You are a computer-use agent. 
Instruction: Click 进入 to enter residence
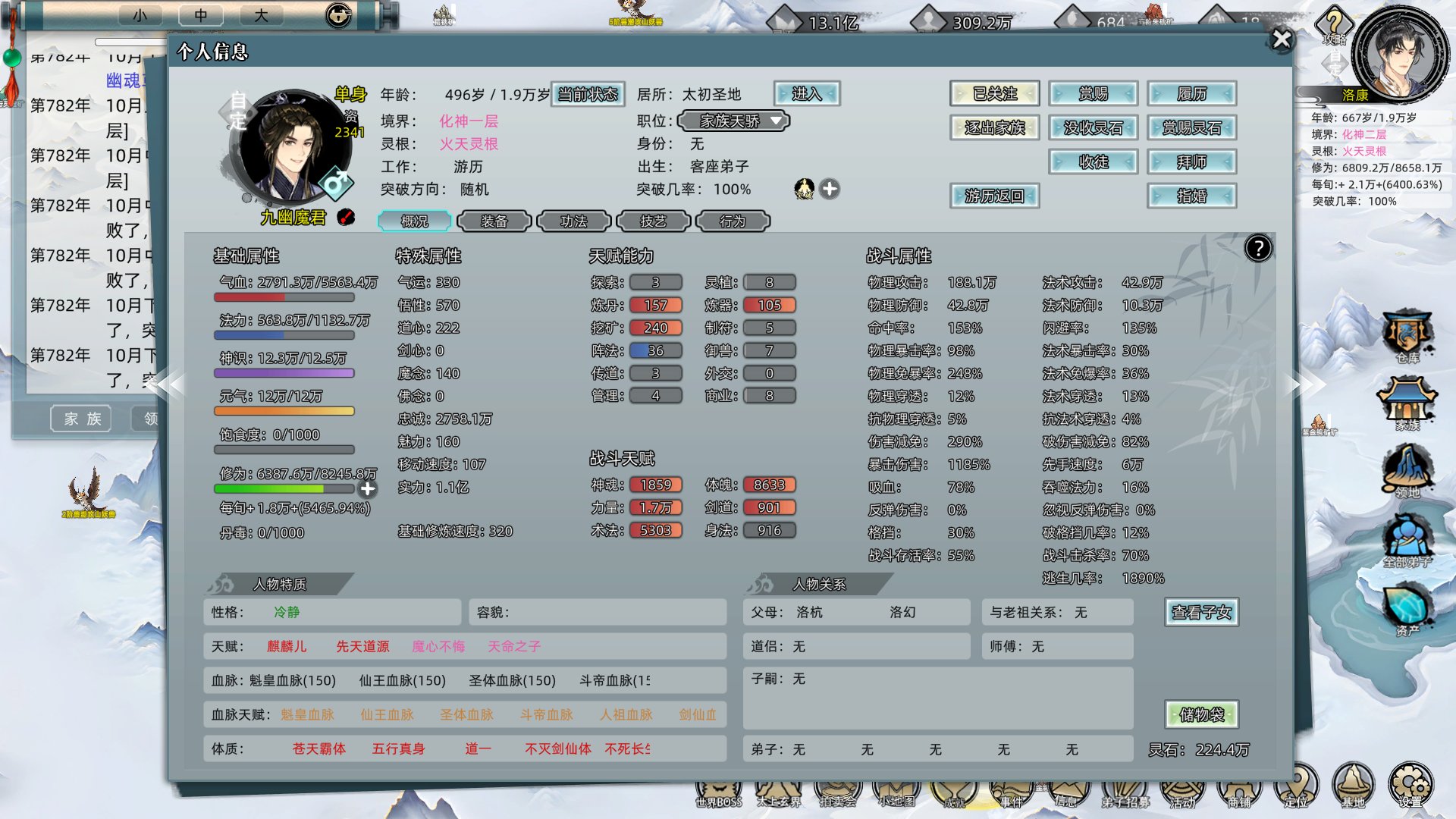807,93
